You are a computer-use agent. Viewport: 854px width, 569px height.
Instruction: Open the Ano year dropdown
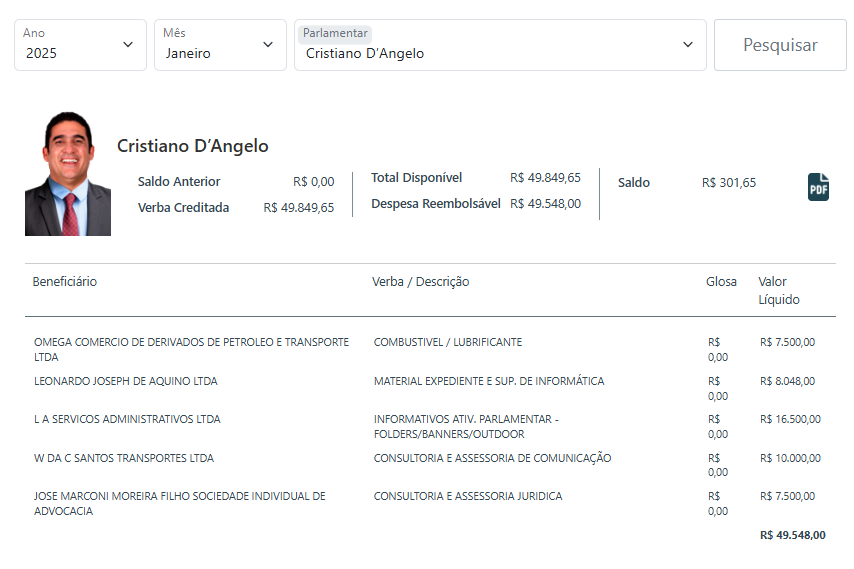[80, 45]
